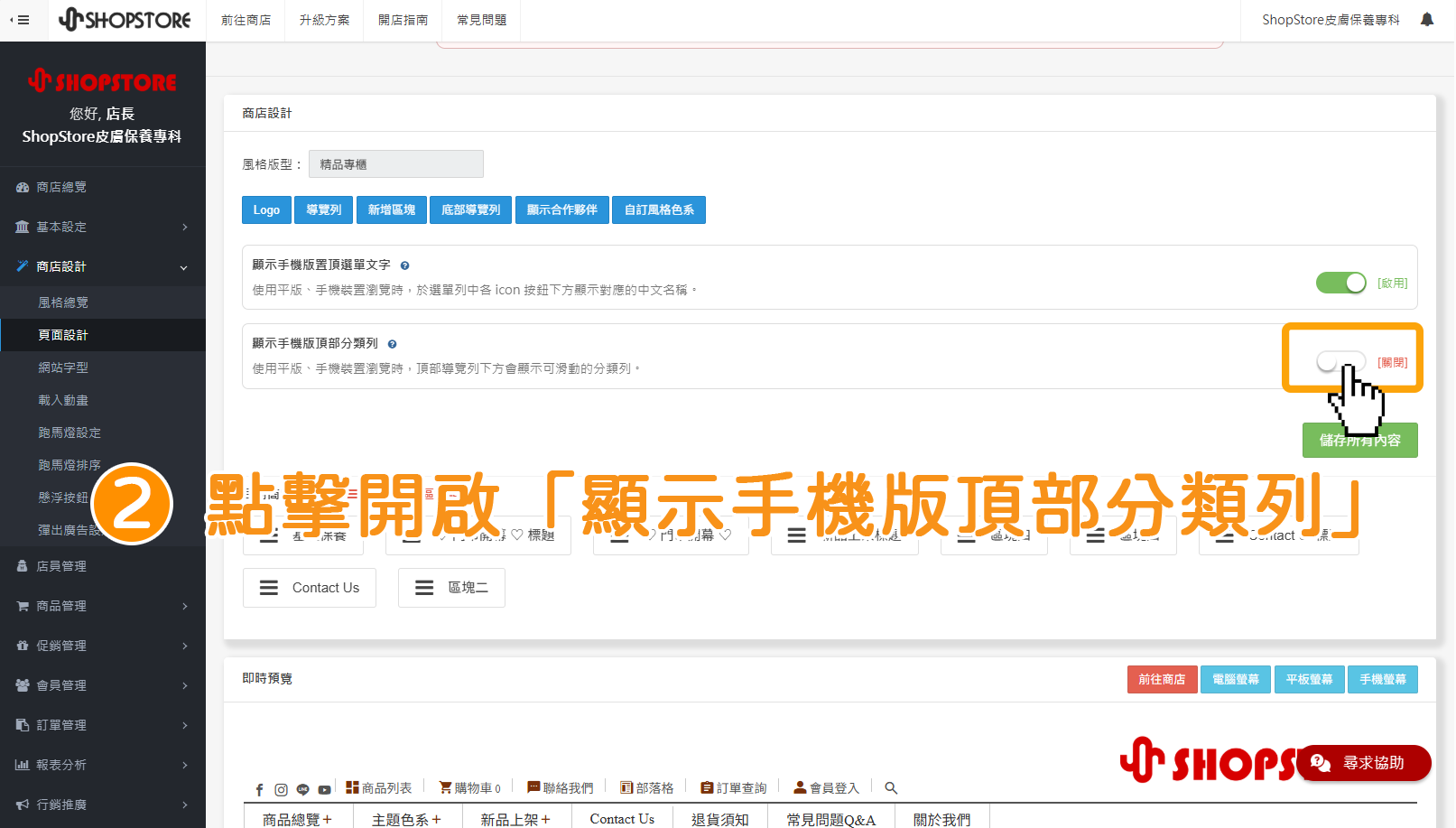Open the notification bell

point(1427,19)
